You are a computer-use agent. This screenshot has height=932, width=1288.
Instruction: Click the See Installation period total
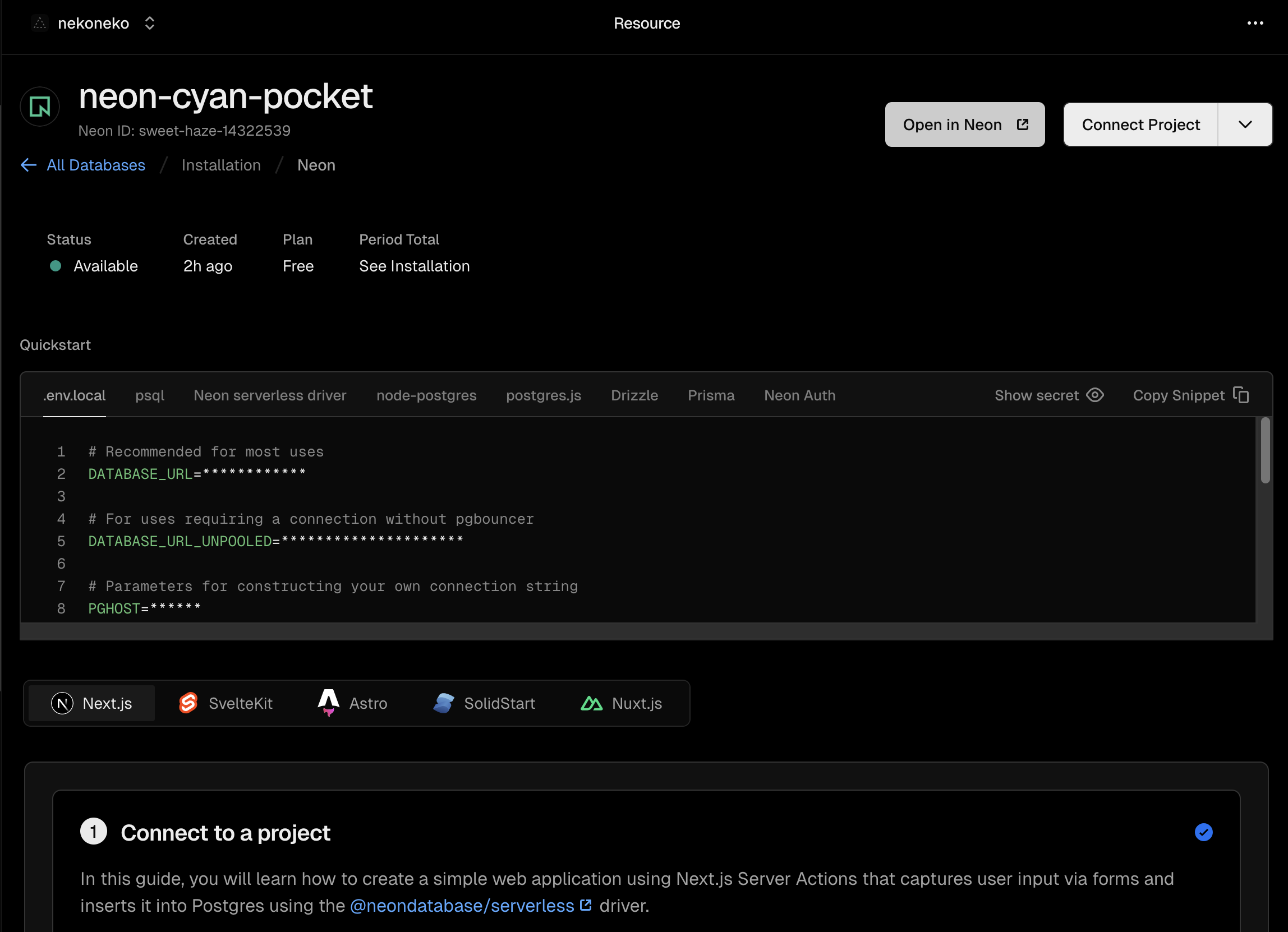coord(414,266)
